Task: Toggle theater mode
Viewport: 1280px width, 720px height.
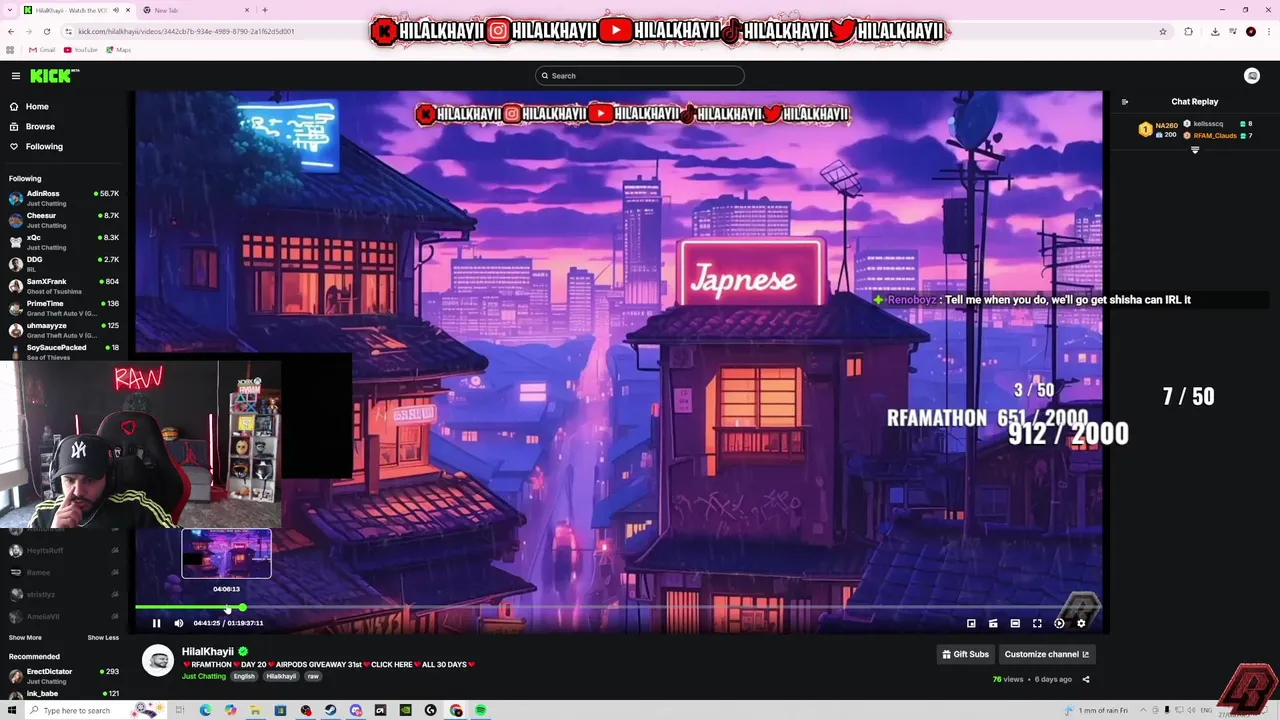Action: [1015, 623]
